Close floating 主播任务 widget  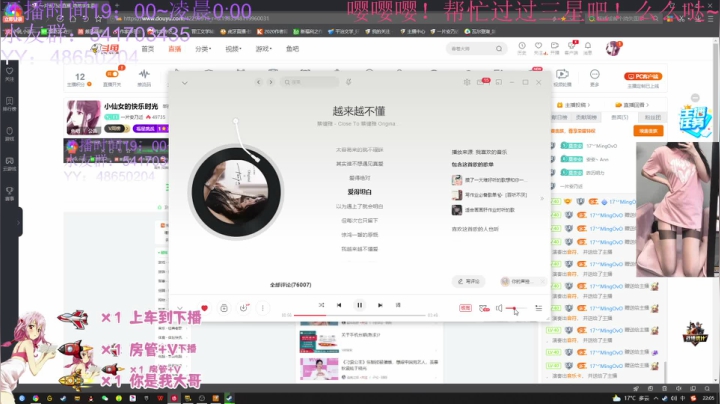point(695,98)
